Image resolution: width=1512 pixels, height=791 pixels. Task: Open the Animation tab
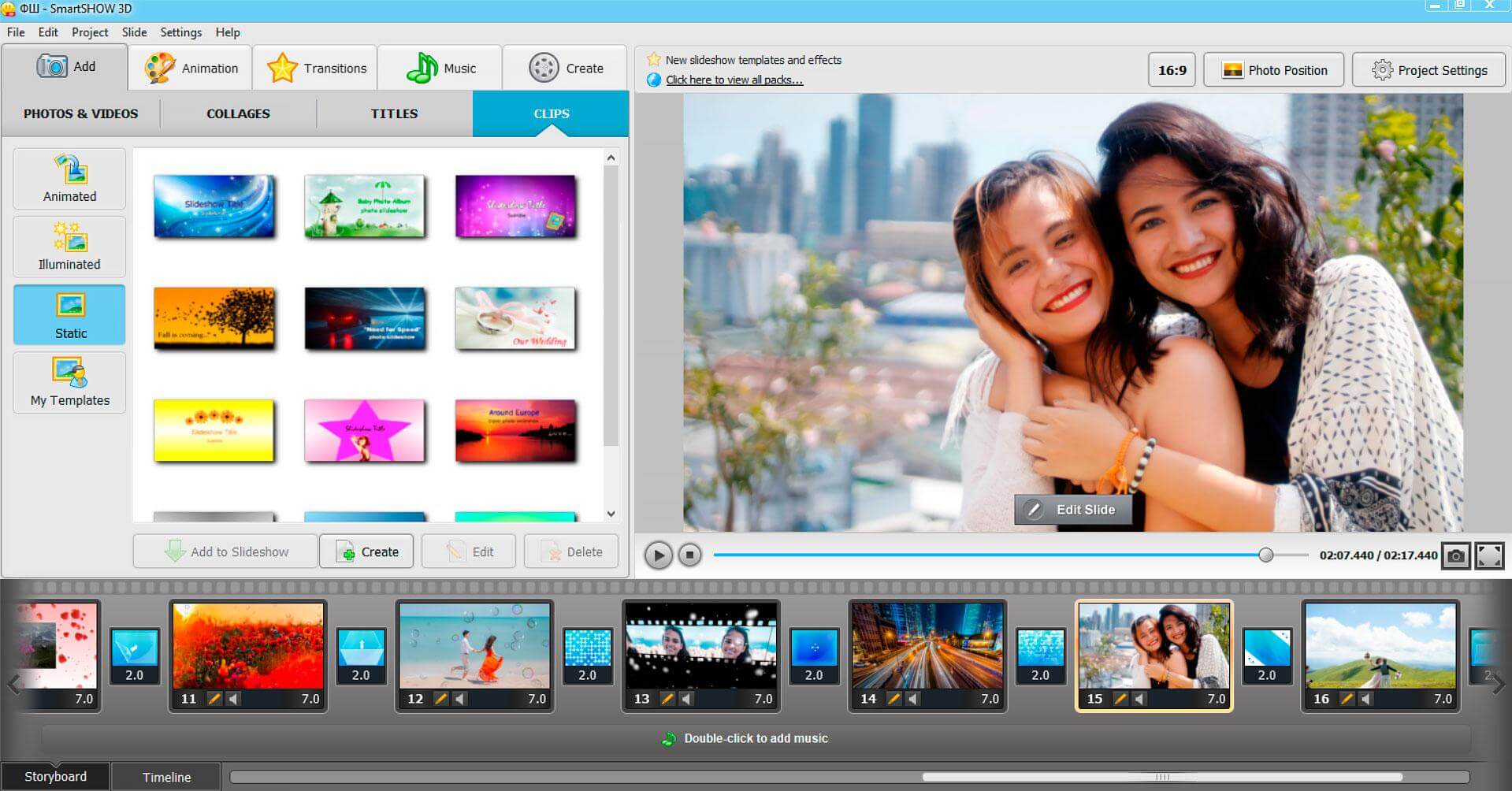(191, 69)
